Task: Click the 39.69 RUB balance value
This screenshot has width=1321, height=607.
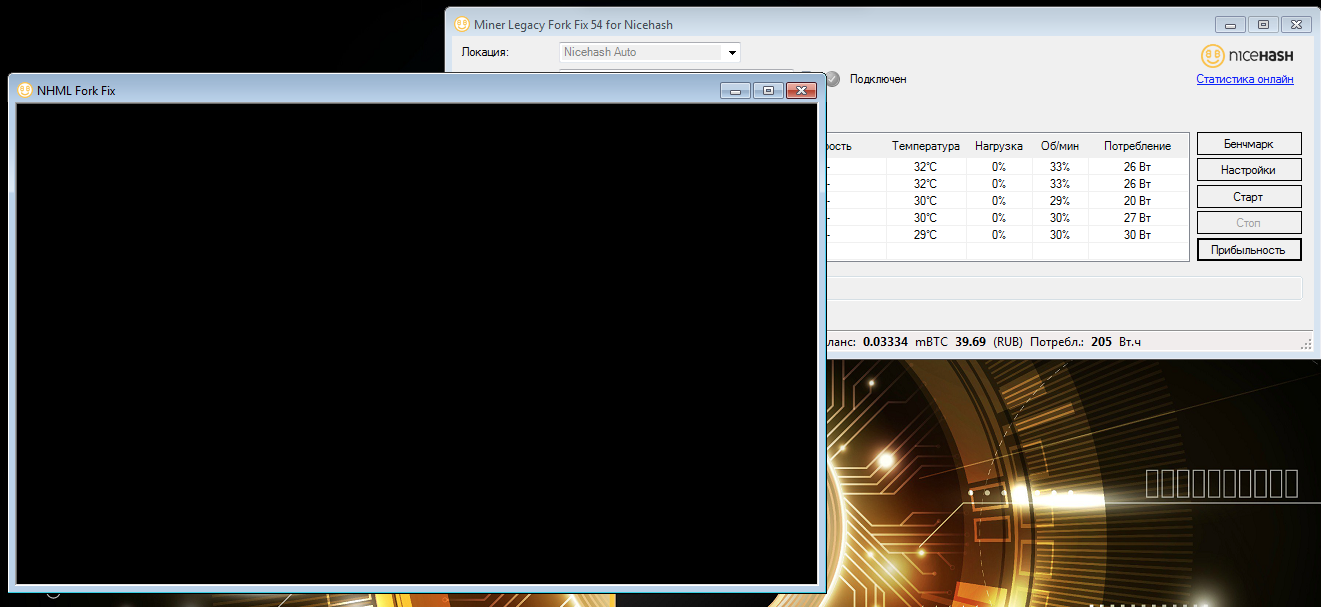Action: [x=970, y=342]
